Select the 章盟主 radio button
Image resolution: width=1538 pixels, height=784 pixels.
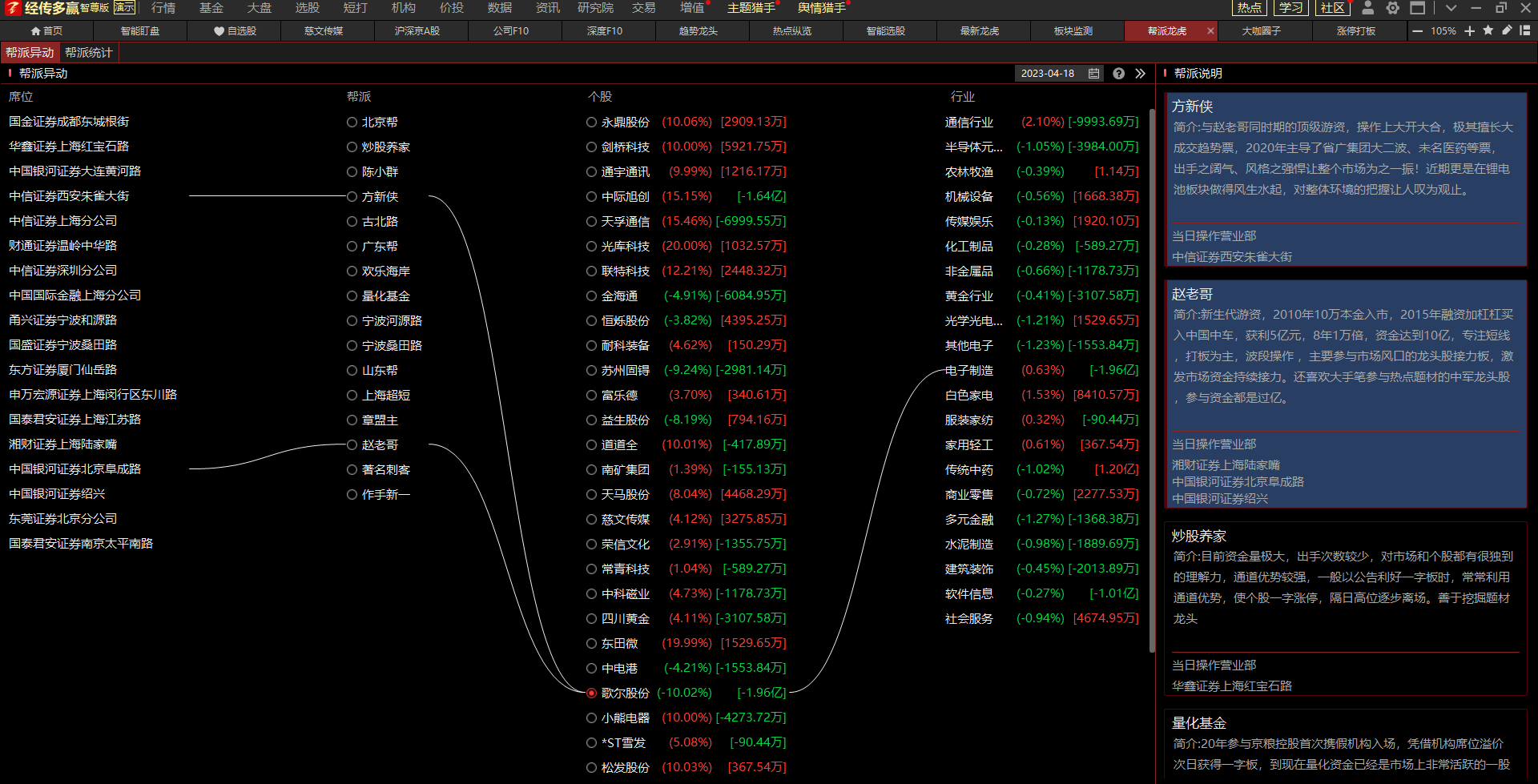(352, 420)
